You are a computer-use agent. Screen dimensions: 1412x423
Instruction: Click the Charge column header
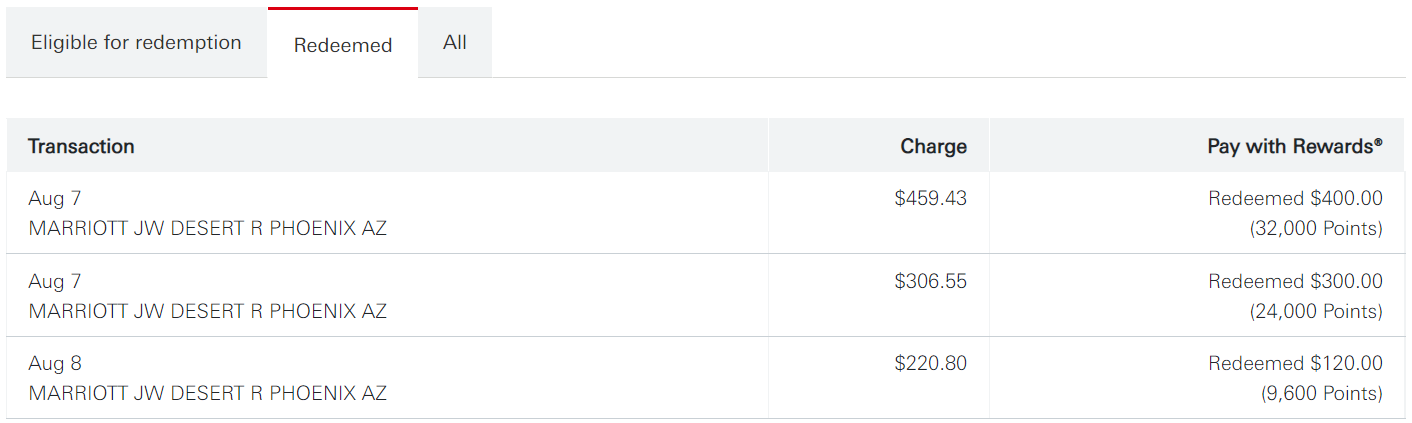click(933, 146)
